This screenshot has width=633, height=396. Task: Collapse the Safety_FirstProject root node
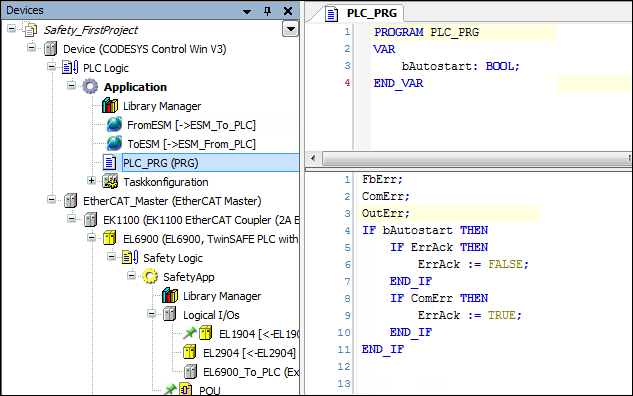pyautogui.click(x=11, y=29)
